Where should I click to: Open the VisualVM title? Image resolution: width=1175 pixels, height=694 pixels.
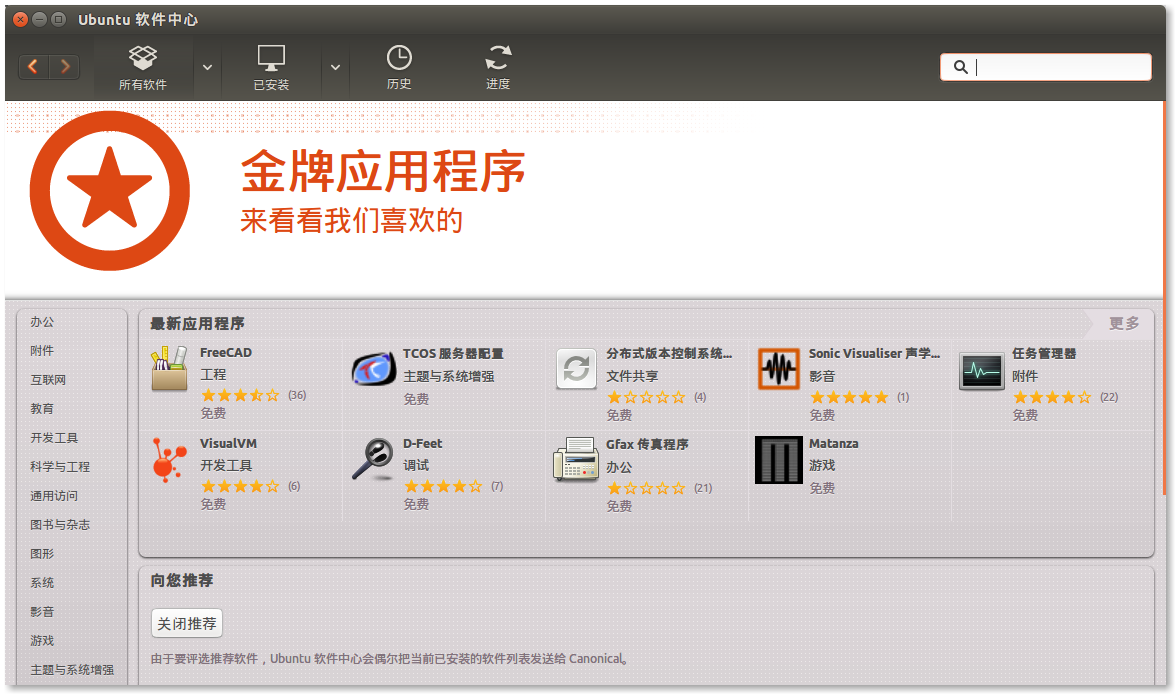coord(228,443)
